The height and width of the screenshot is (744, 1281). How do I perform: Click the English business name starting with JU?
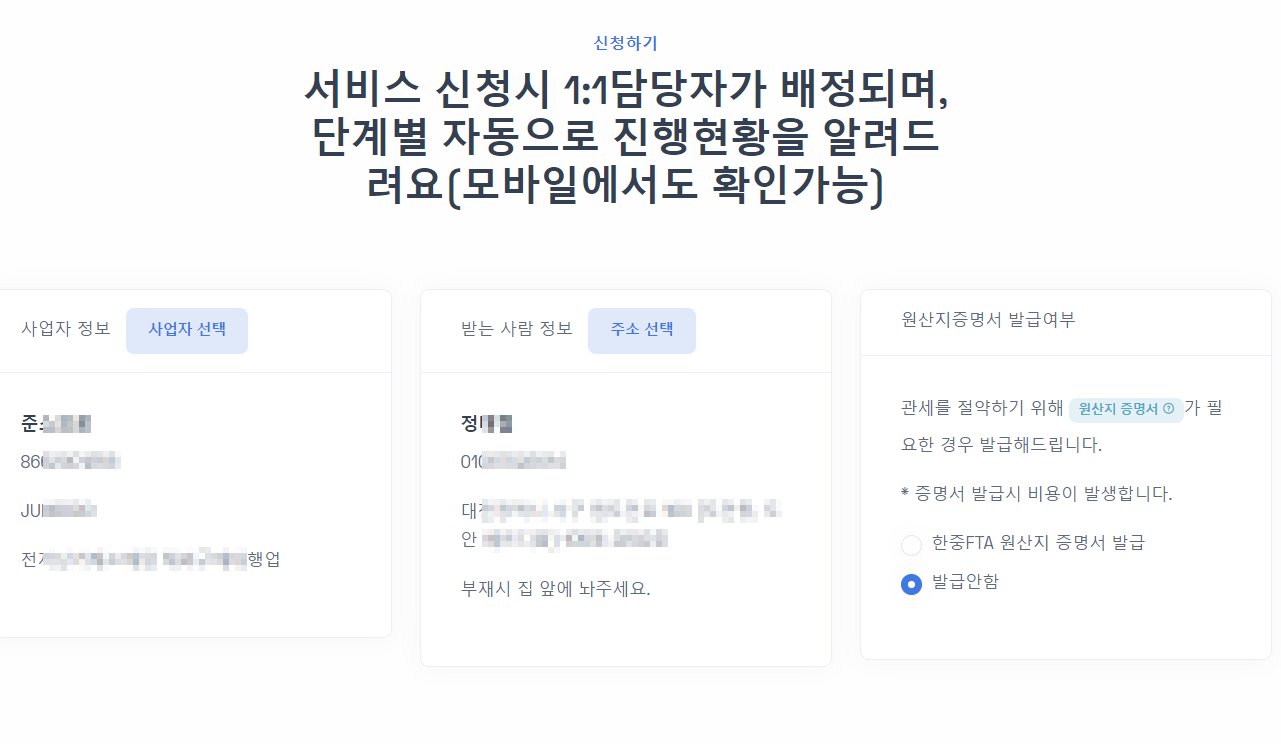[x=58, y=511]
